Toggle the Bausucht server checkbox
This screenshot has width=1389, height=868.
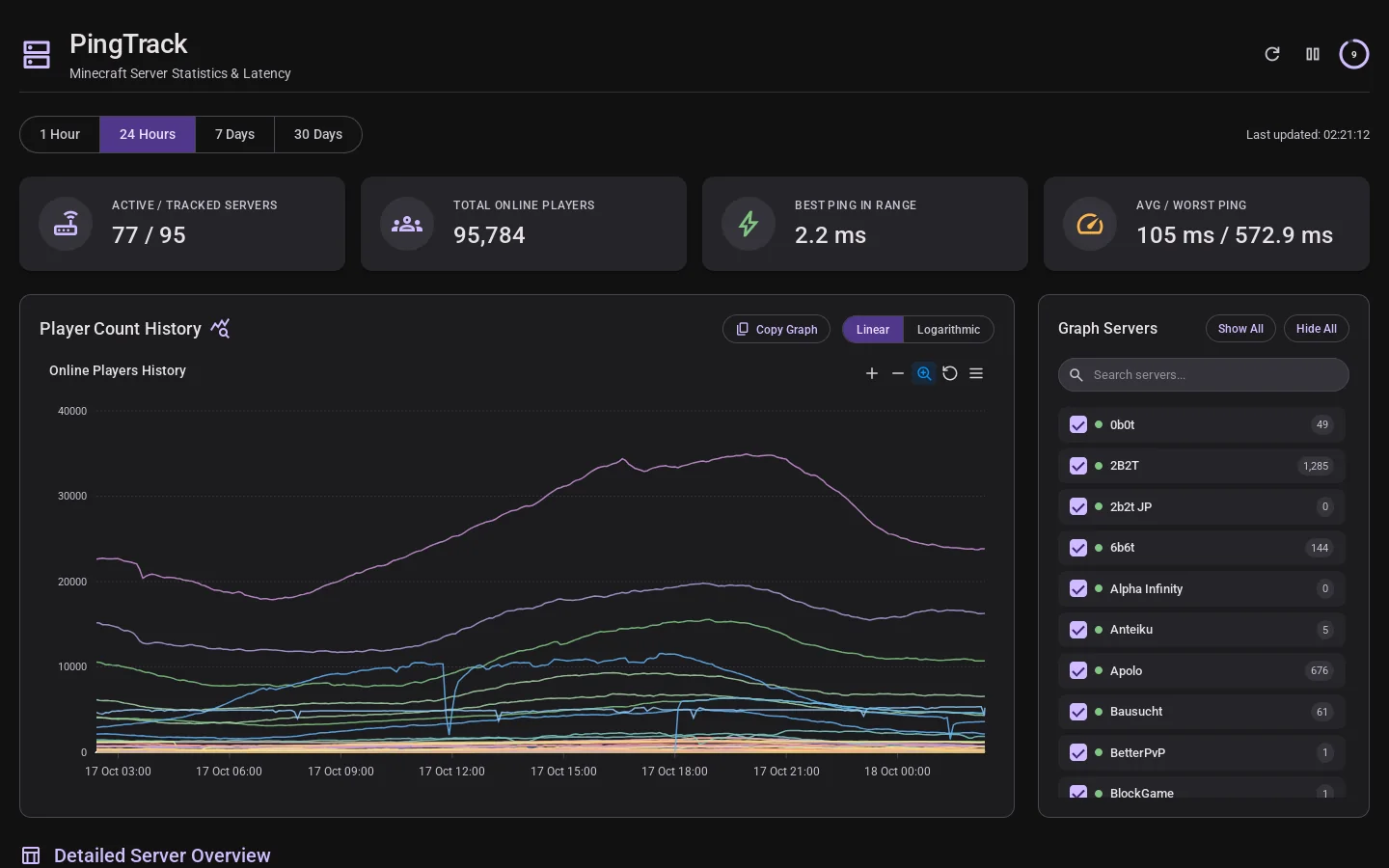[1078, 712]
